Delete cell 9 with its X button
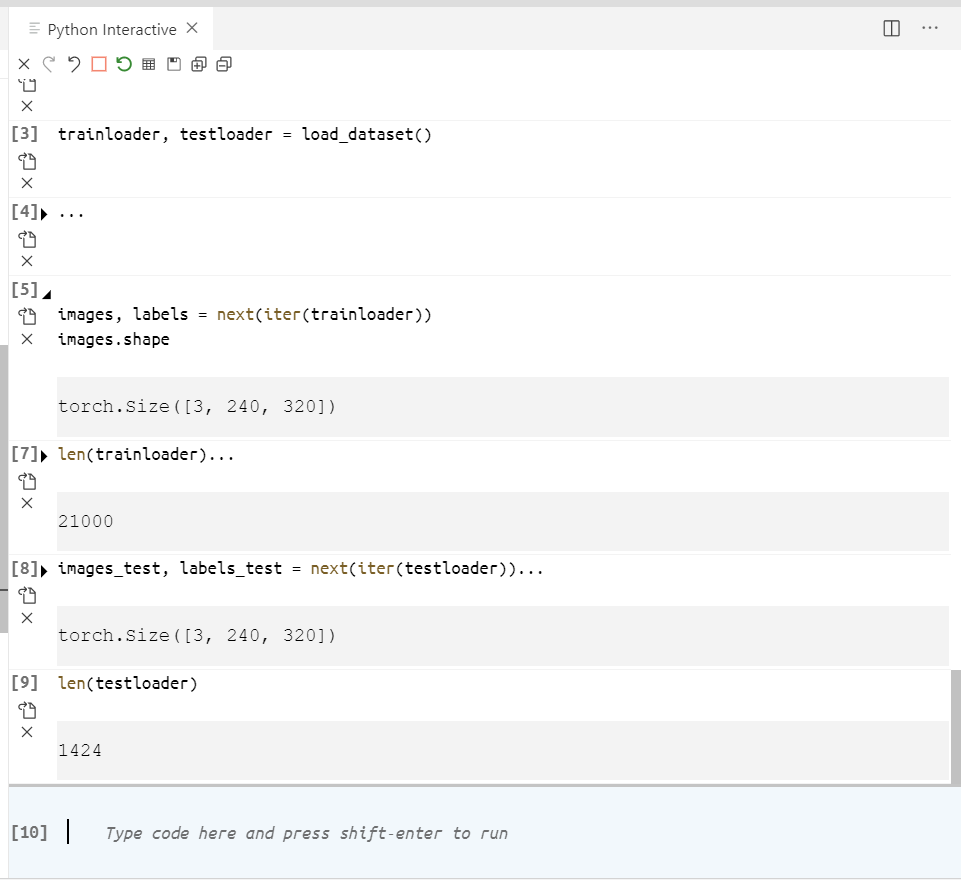Image resolution: width=961 pixels, height=888 pixels. tap(27, 732)
